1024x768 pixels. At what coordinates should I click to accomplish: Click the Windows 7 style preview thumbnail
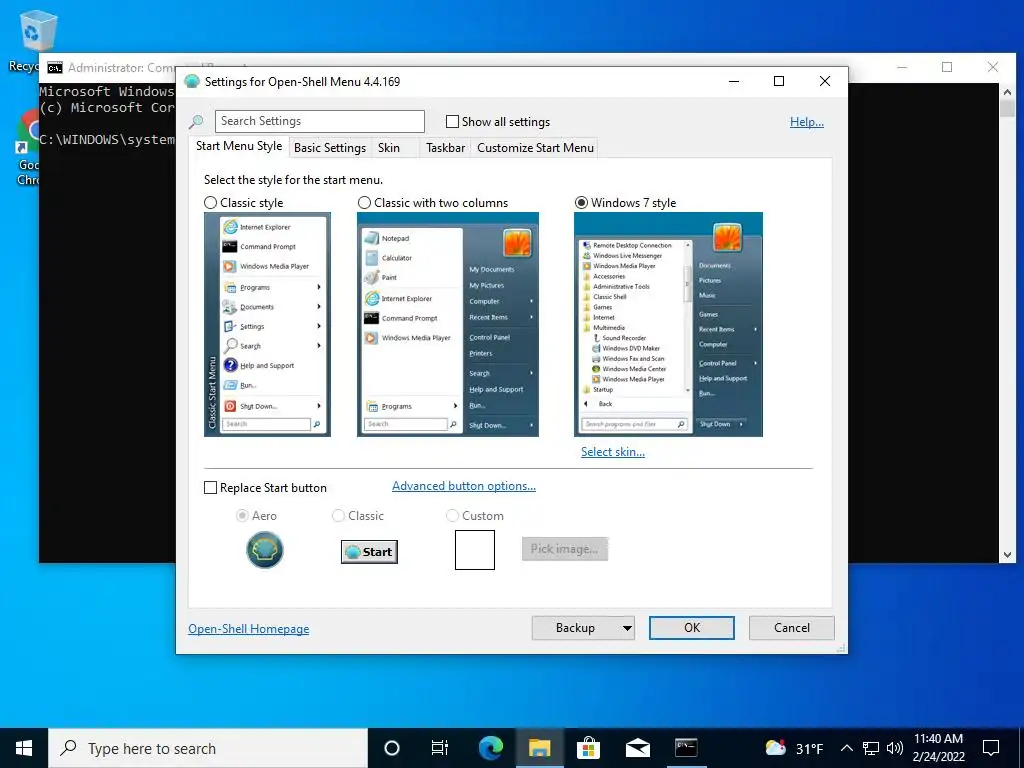pos(668,325)
